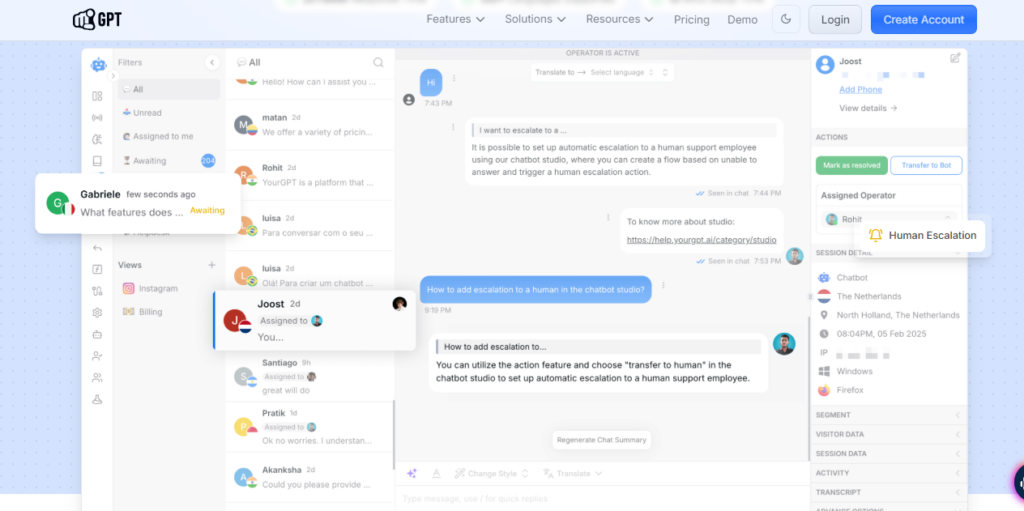
Task: Expand sidebar with small chevron under logo
Action: pyautogui.click(x=112, y=76)
